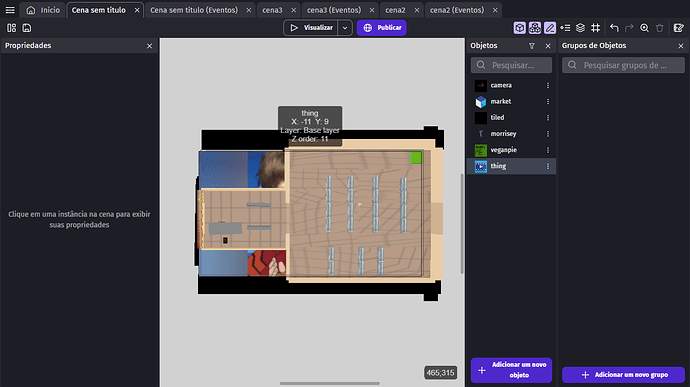
Task: Toggle the Objects panel icon
Action: 520,28
